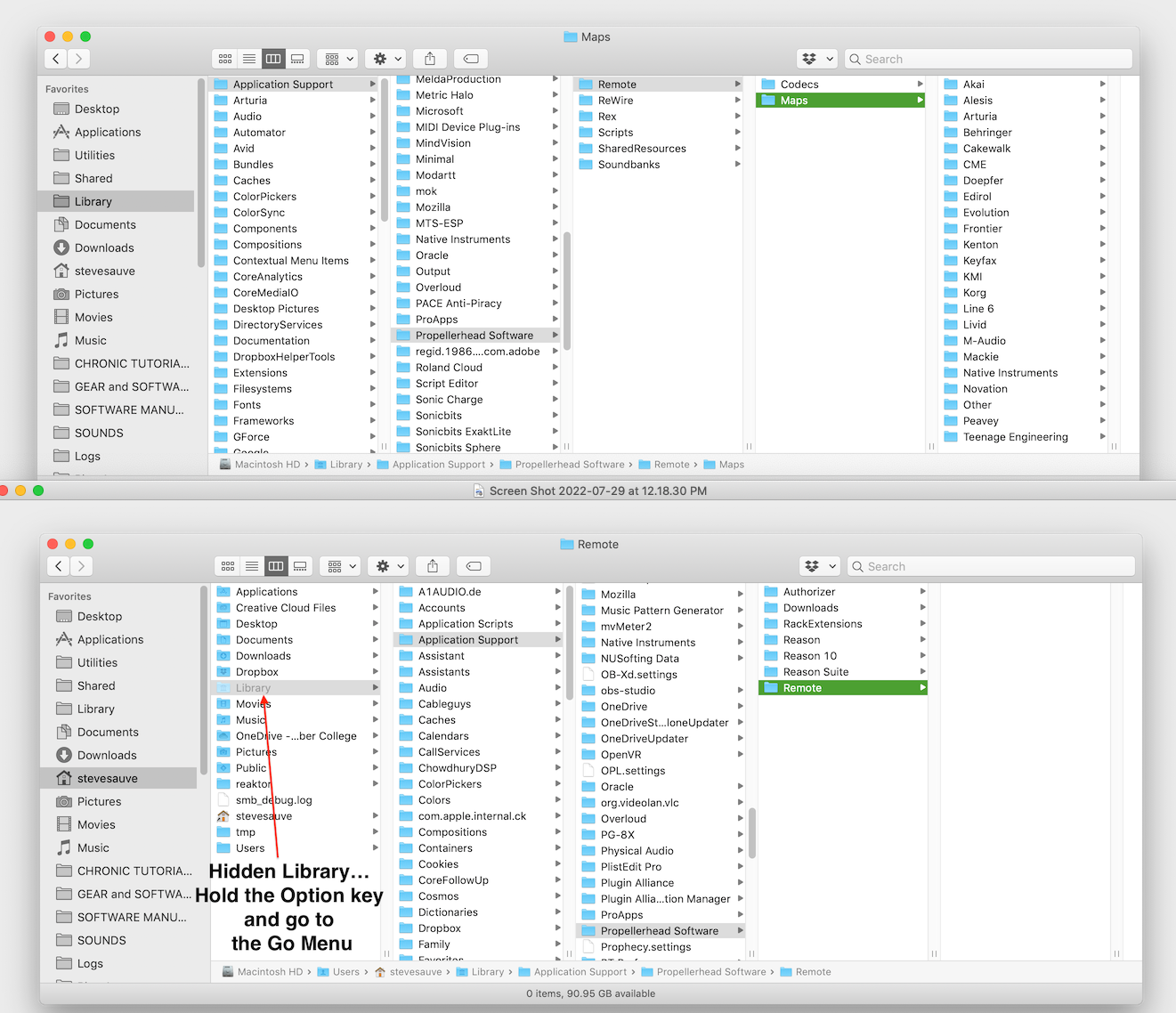
Task: Click Share icon in bottom Remote window
Action: point(433,566)
